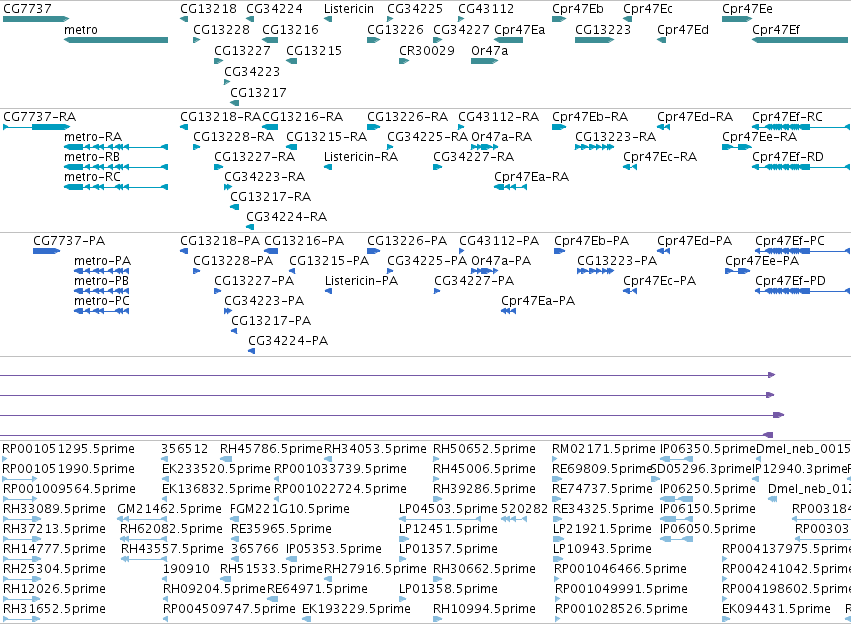The height and width of the screenshot is (624, 851).
Task: Click the metro gene label
Action: pyautogui.click(x=81, y=30)
